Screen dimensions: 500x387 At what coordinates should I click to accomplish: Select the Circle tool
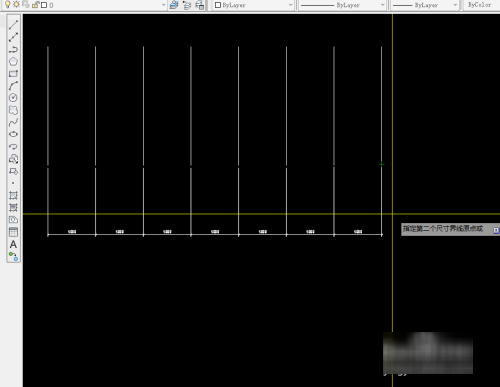[13, 98]
